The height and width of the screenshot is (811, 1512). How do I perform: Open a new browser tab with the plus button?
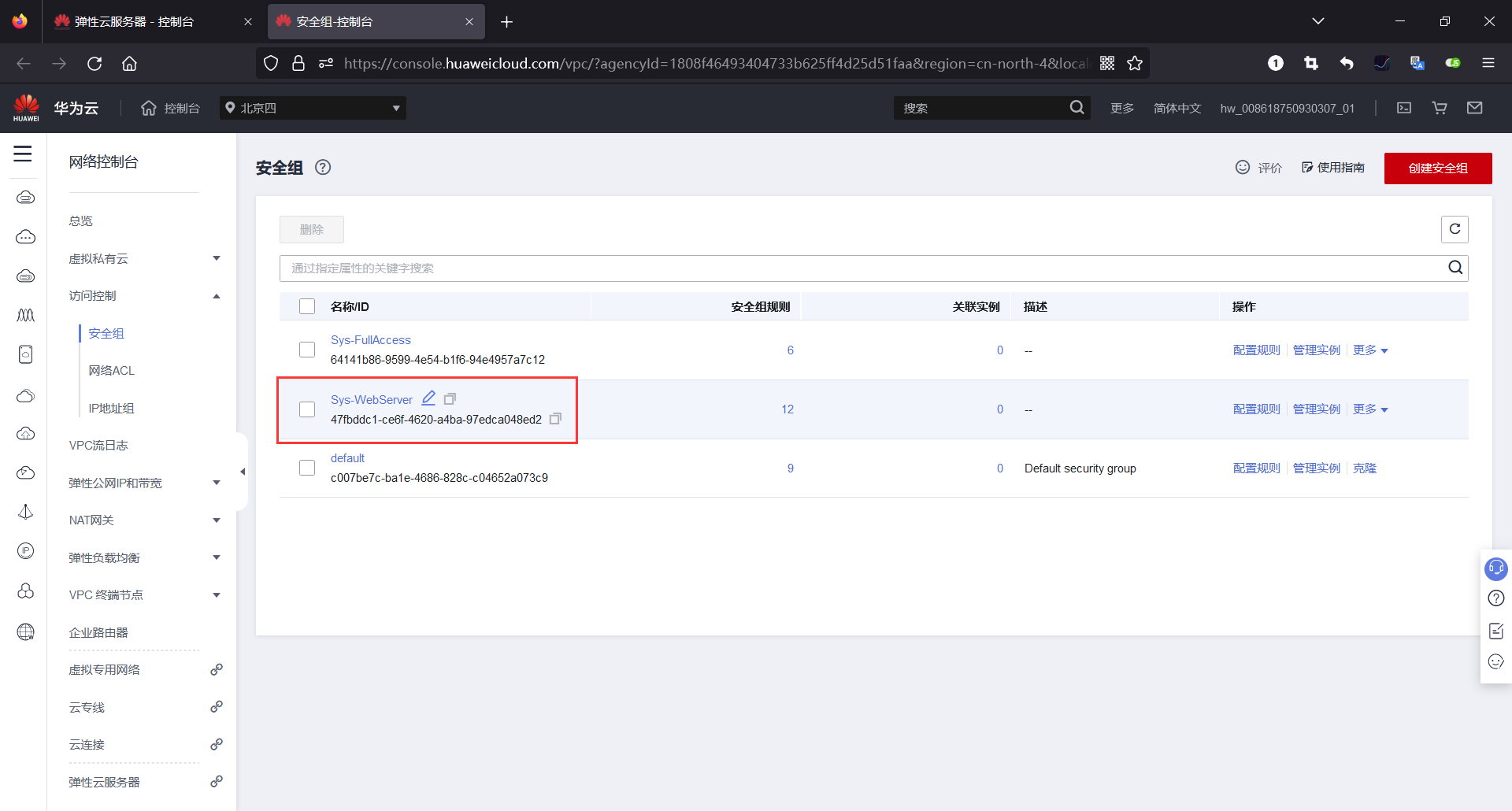click(x=507, y=21)
